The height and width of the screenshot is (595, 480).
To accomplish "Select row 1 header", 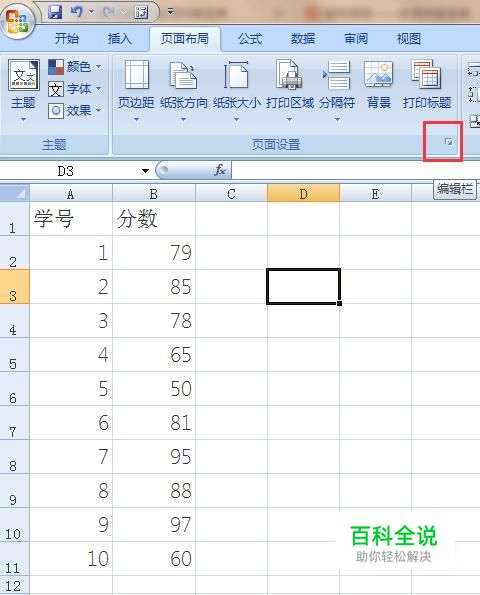I will (14, 219).
